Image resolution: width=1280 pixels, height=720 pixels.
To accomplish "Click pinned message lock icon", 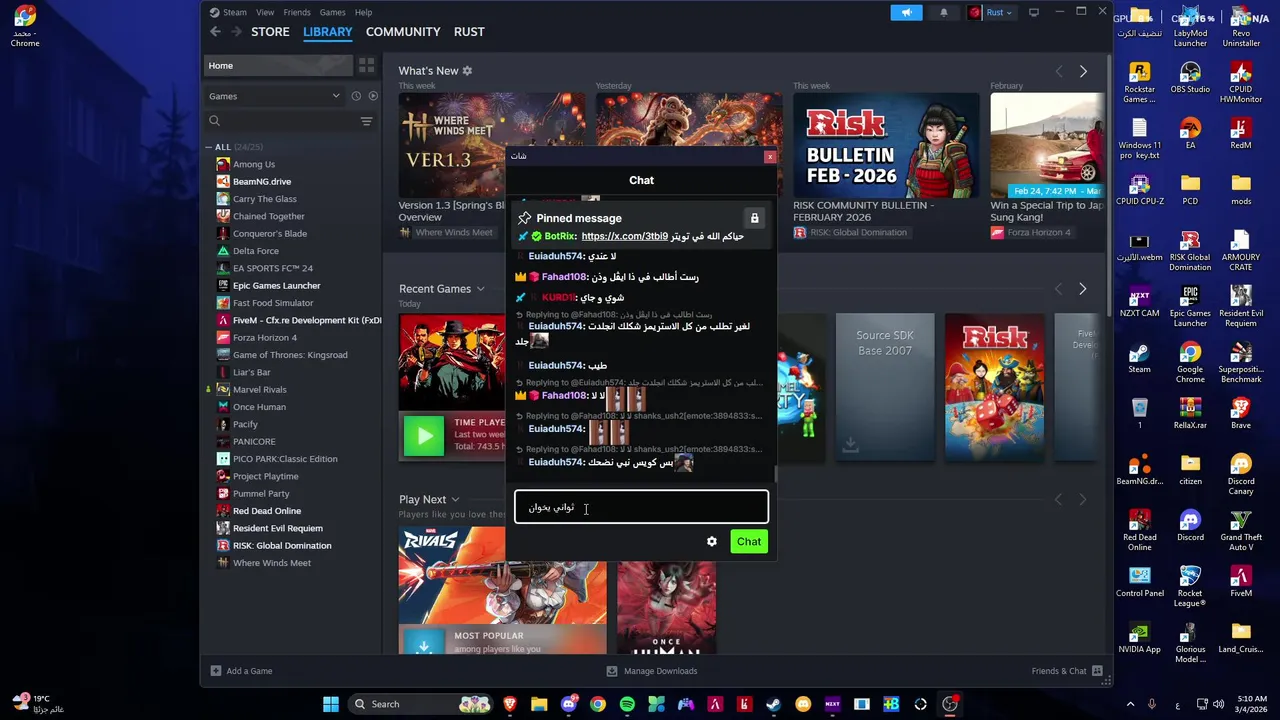I will click(754, 218).
